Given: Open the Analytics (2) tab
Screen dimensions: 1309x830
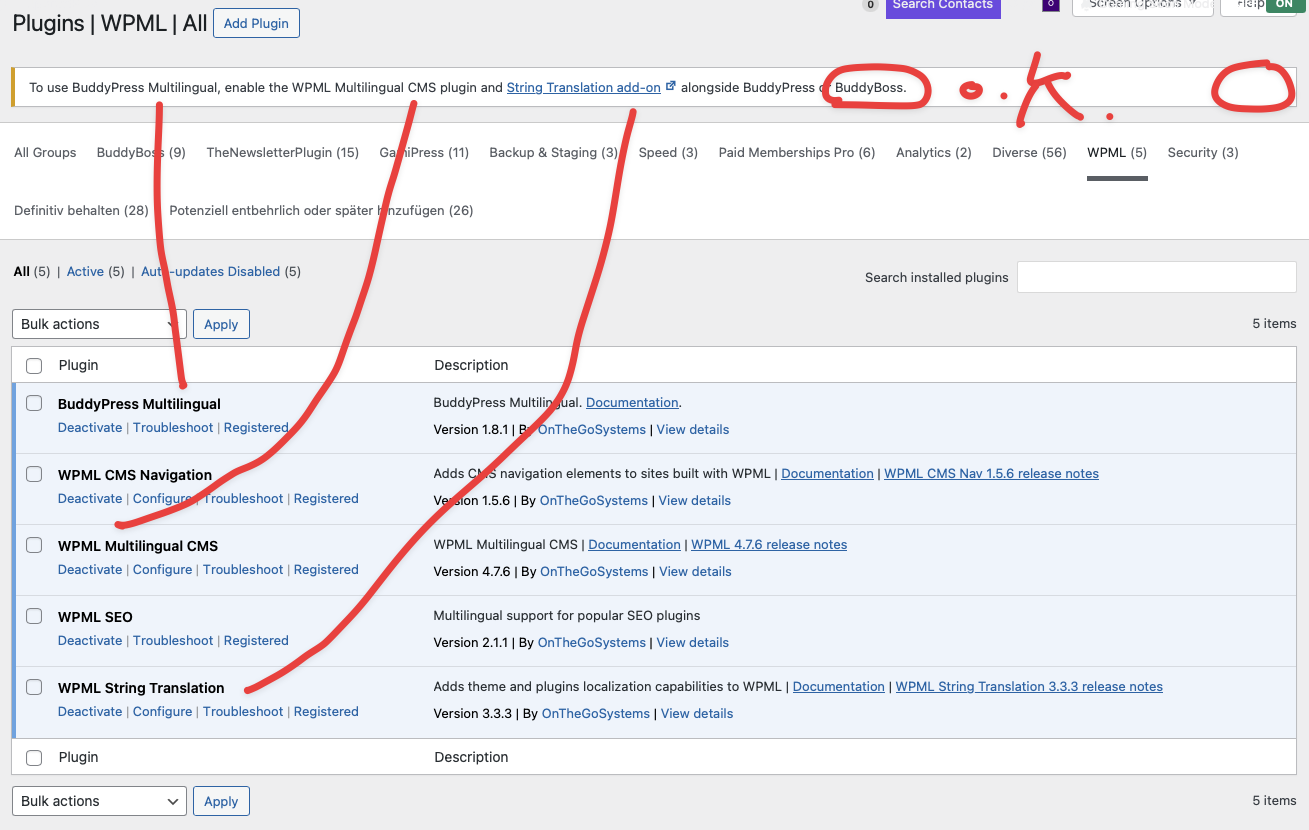Looking at the screenshot, I should click(934, 153).
